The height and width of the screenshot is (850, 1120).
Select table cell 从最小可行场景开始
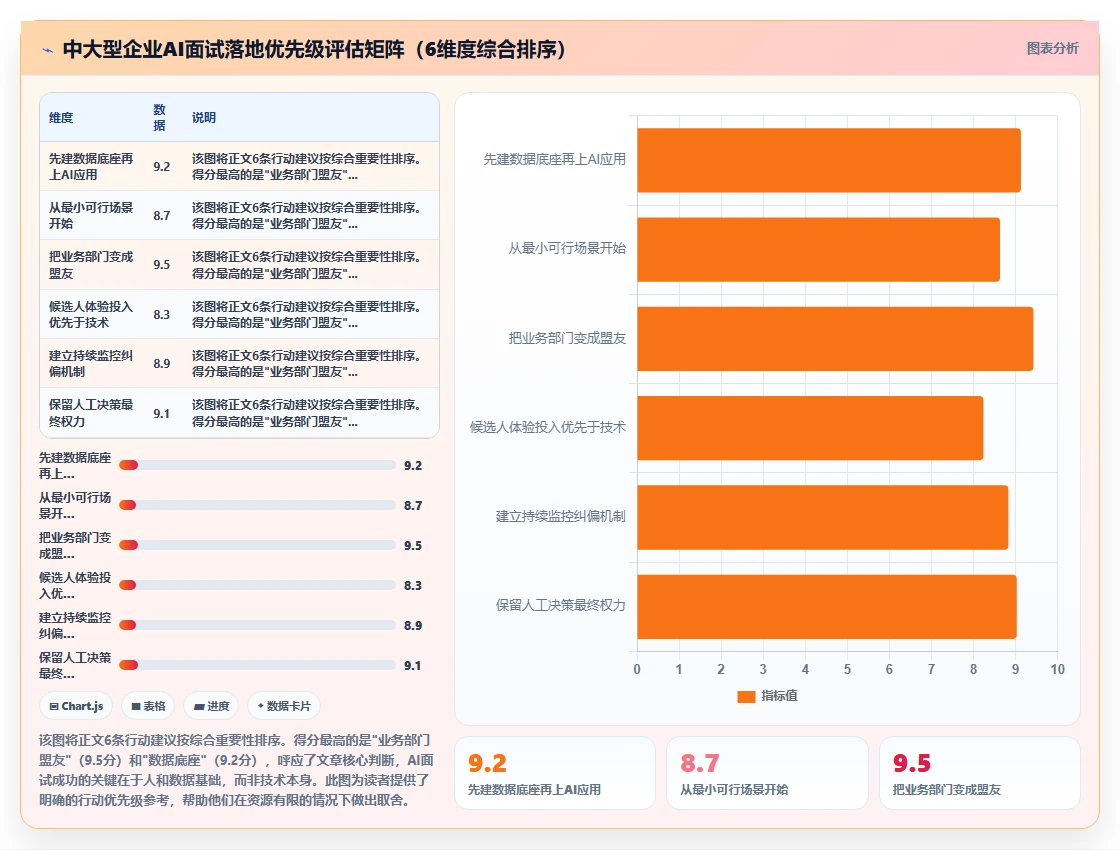click(x=91, y=215)
